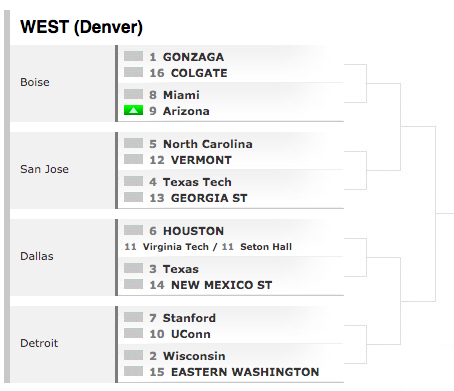Open the New Mexico St team link

click(221, 285)
